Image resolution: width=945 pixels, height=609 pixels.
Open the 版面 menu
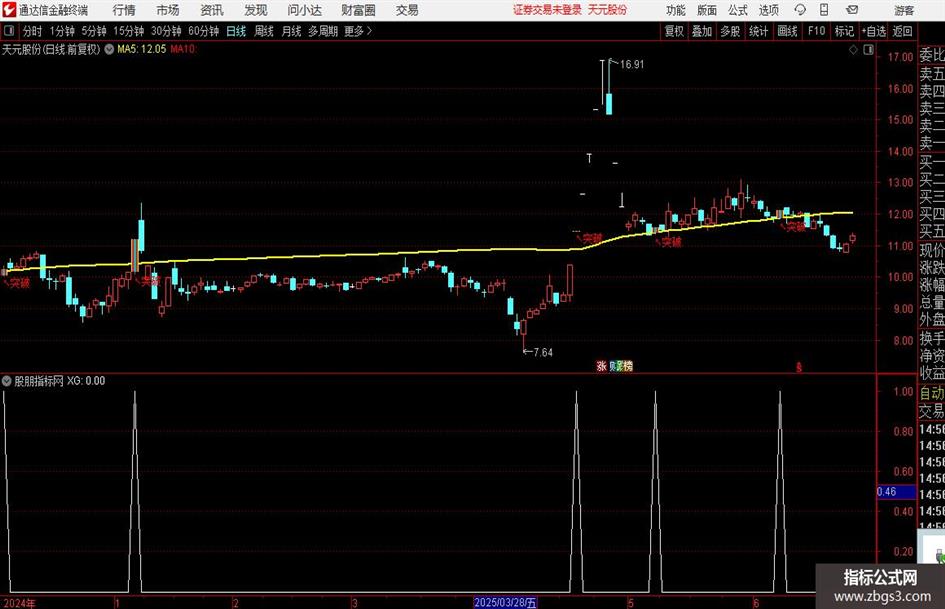pyautogui.click(x=707, y=10)
